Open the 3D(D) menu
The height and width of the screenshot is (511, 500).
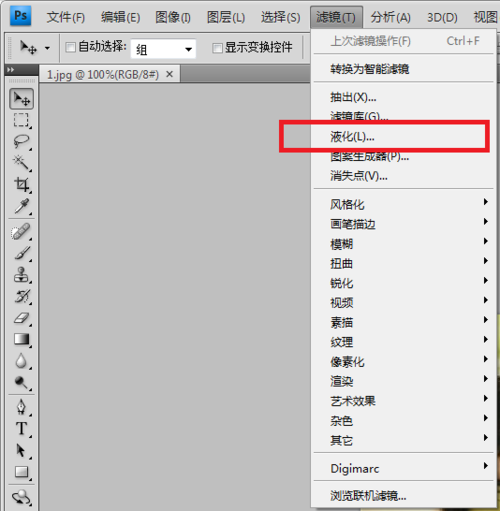[442, 17]
